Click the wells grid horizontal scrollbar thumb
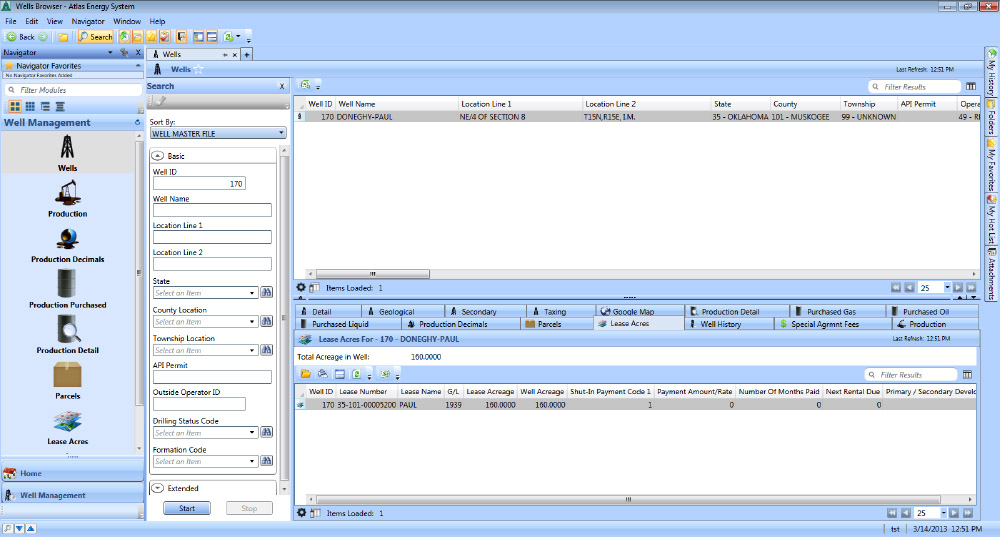 coord(372,274)
